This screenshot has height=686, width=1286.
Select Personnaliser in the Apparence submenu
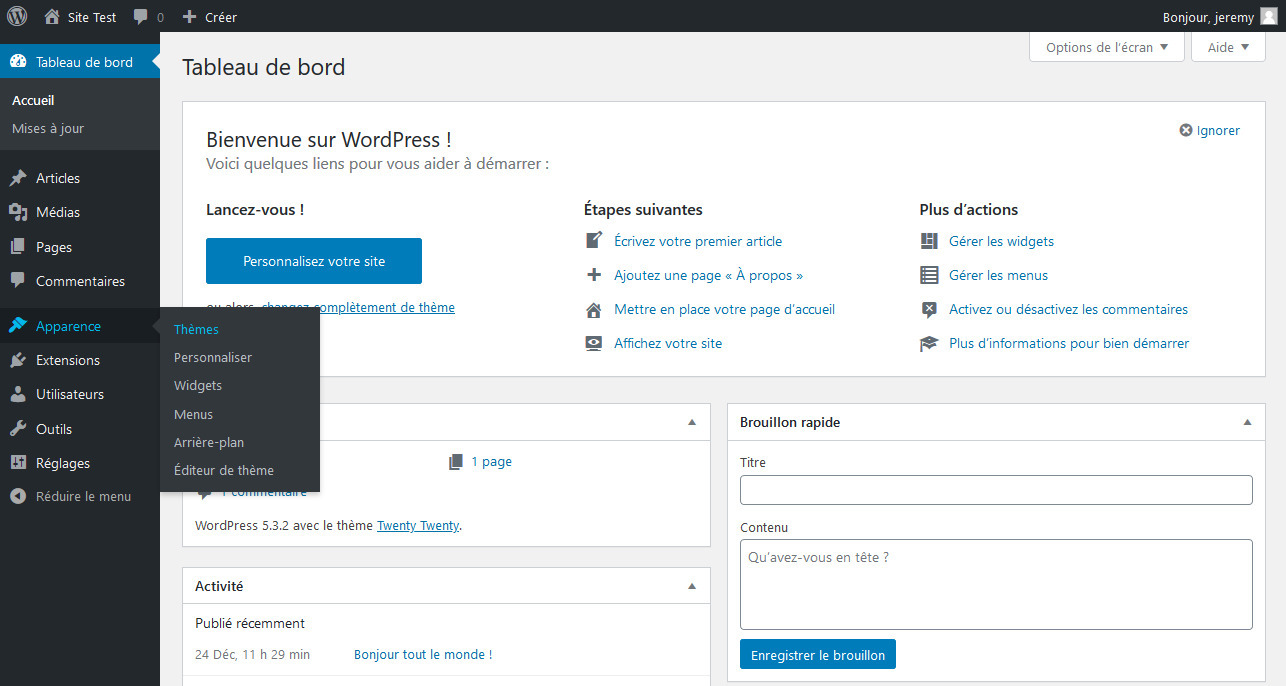click(213, 357)
